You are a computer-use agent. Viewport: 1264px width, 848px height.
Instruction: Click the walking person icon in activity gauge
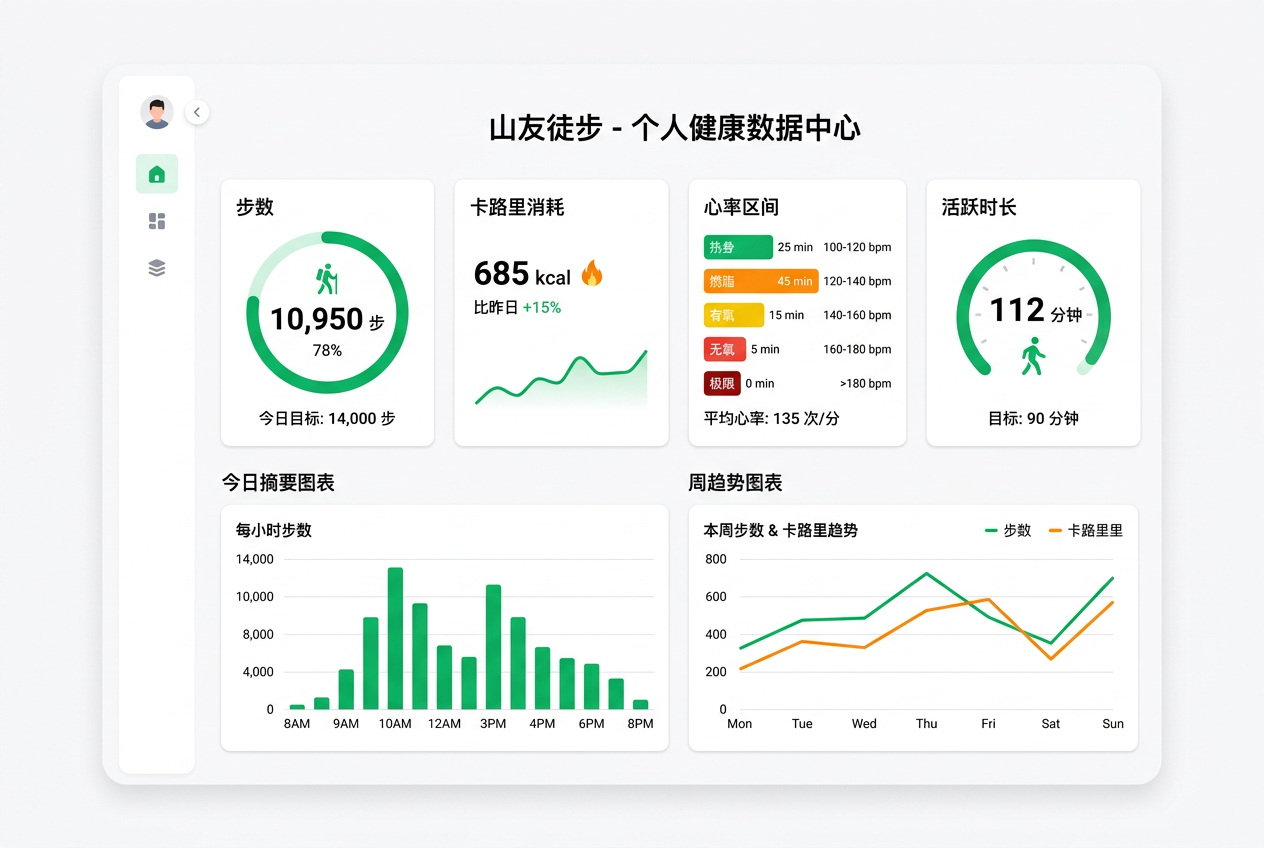(x=1033, y=356)
